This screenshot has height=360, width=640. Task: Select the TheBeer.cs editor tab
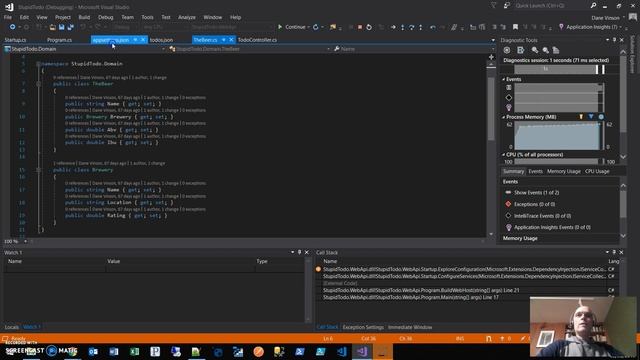tap(205, 40)
